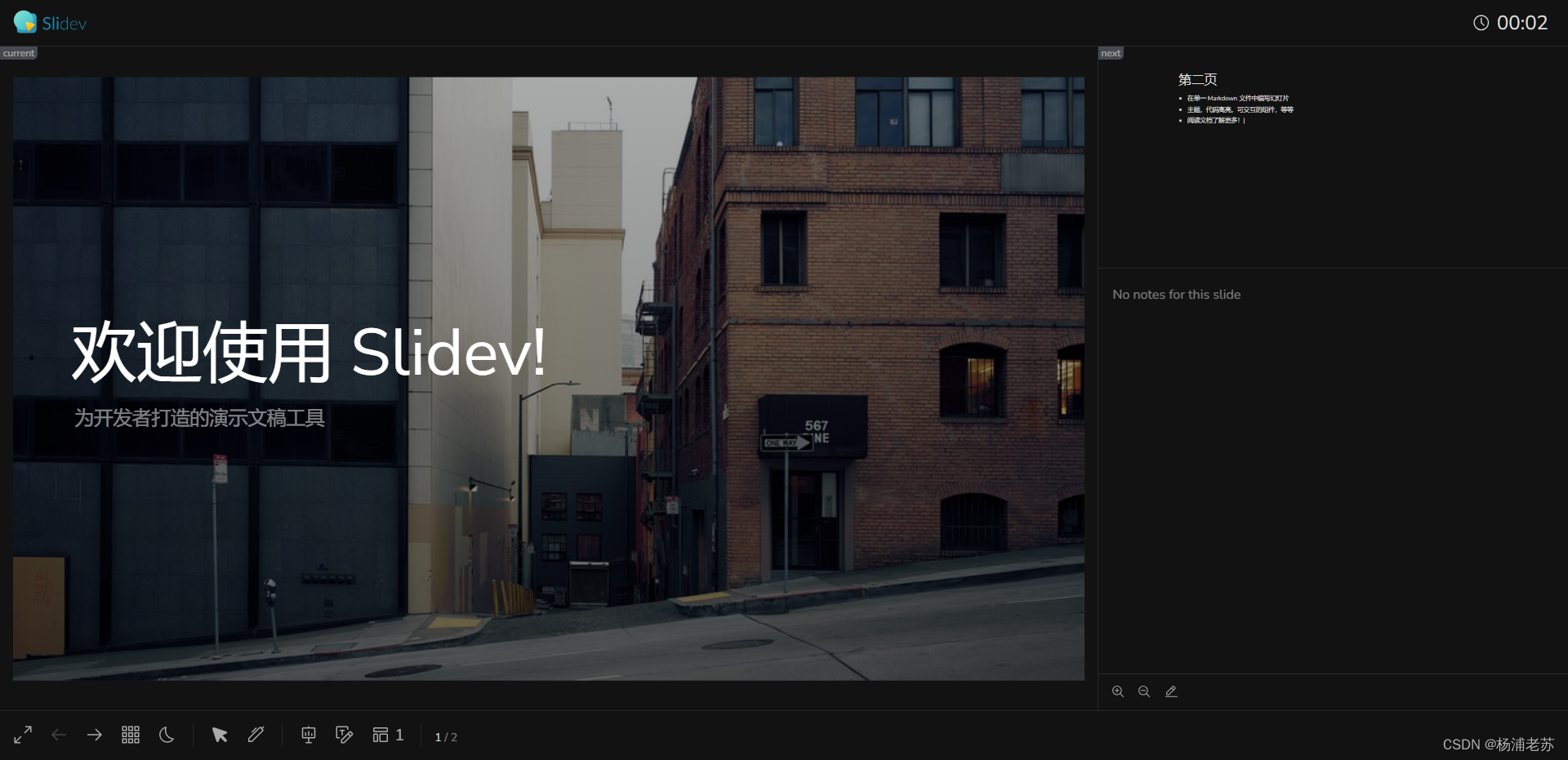Increase notes font size zoom-in icon
The width and height of the screenshot is (1568, 760).
[1118, 691]
